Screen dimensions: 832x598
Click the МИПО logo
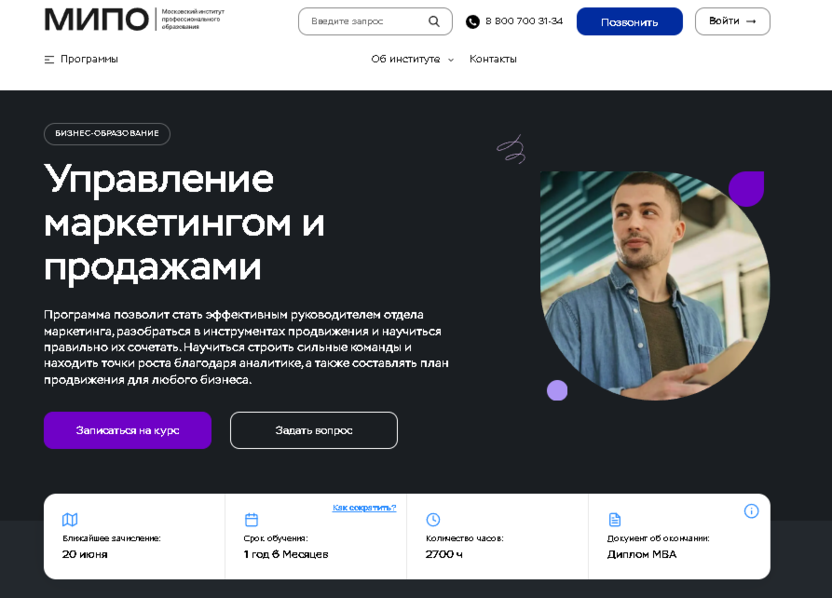click(x=135, y=20)
